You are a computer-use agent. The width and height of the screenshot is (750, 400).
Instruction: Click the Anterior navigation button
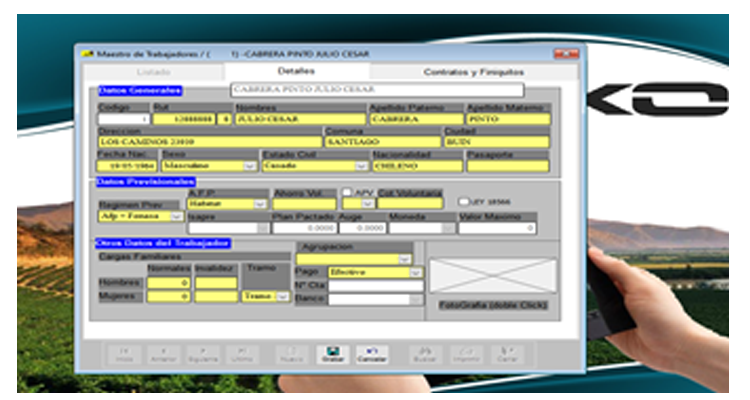[x=163, y=355]
